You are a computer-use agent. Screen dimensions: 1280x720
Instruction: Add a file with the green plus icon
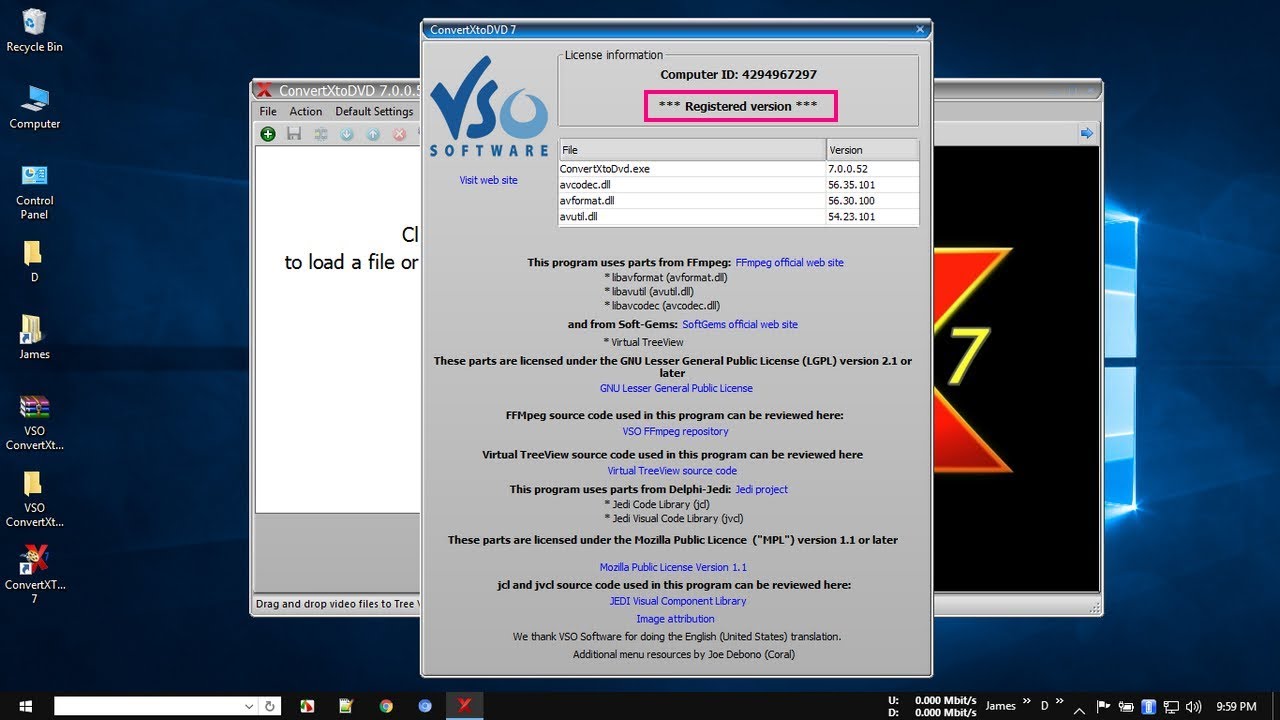tap(268, 134)
